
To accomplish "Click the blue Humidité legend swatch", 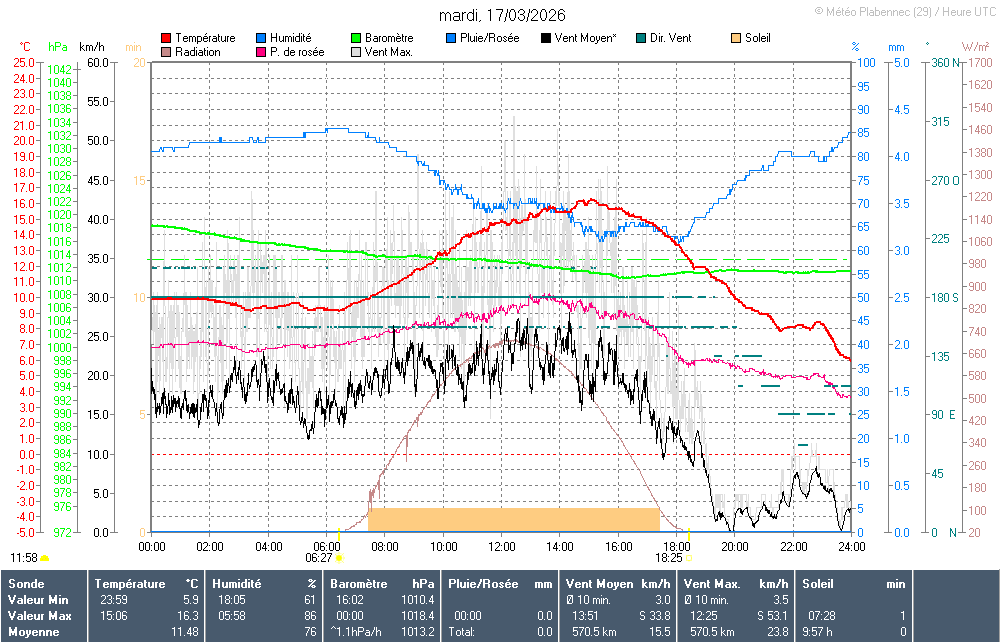I will point(261,38).
